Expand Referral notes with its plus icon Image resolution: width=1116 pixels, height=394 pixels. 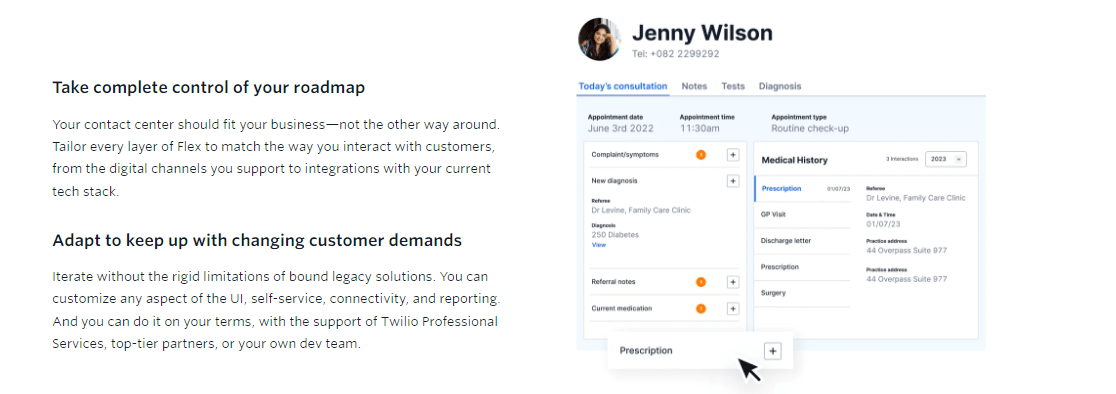coord(732,282)
